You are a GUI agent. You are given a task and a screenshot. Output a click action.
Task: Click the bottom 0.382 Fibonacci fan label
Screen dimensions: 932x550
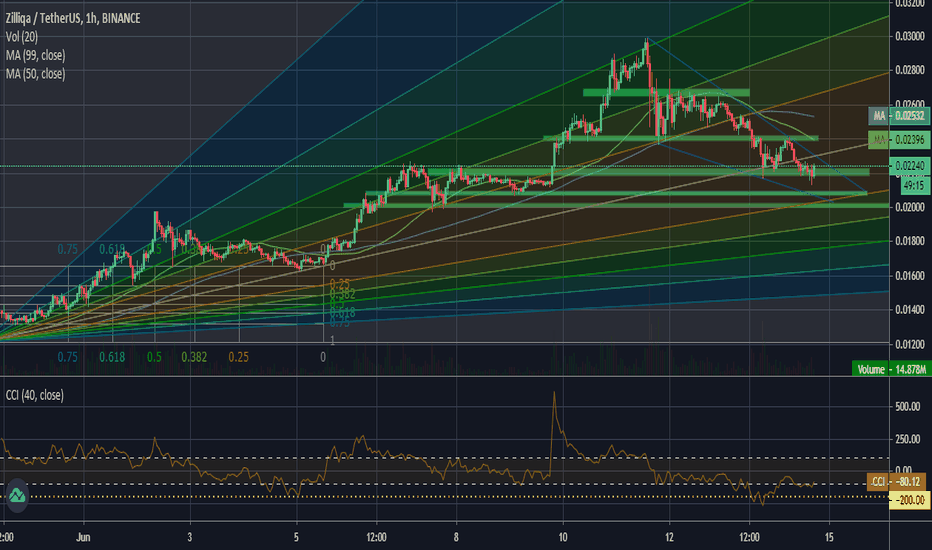coord(194,357)
